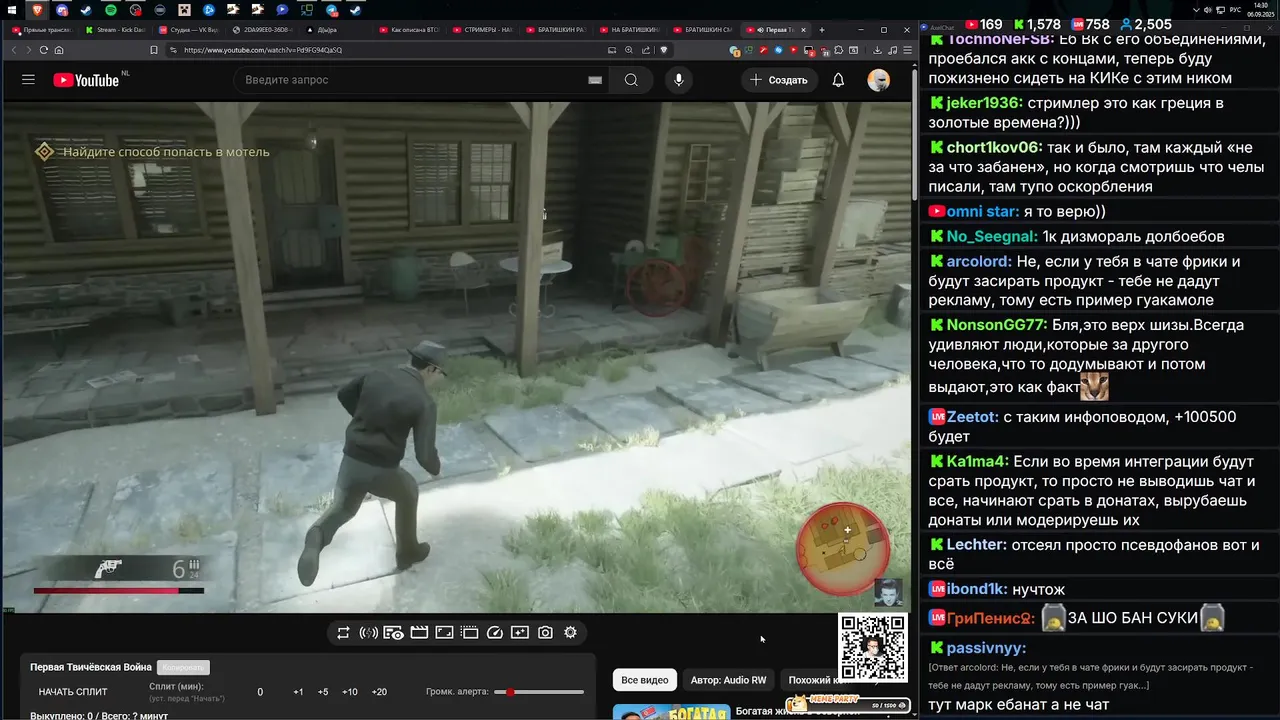1280x720 pixels.
Task: Click the chat username Lechter
Action: pyautogui.click(x=977, y=544)
